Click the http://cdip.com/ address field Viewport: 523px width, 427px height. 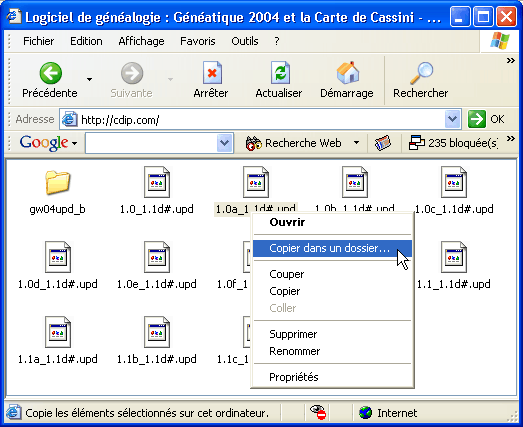coord(260,119)
